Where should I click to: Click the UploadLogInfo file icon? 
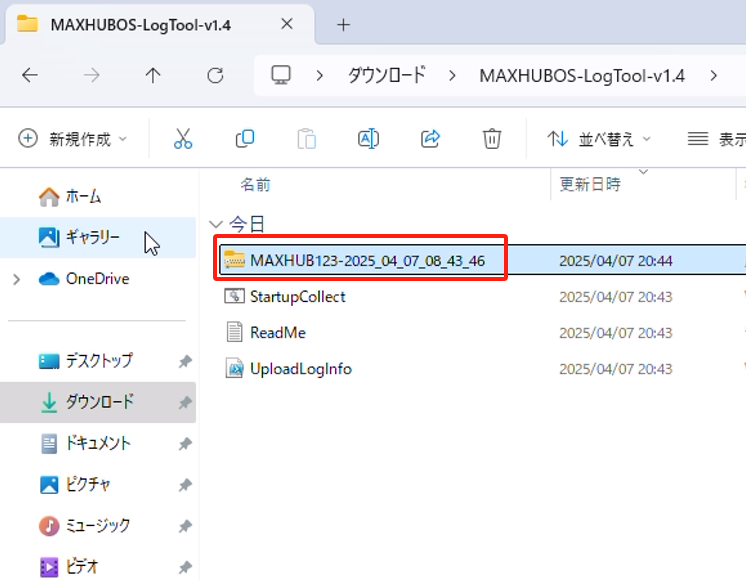[234, 368]
